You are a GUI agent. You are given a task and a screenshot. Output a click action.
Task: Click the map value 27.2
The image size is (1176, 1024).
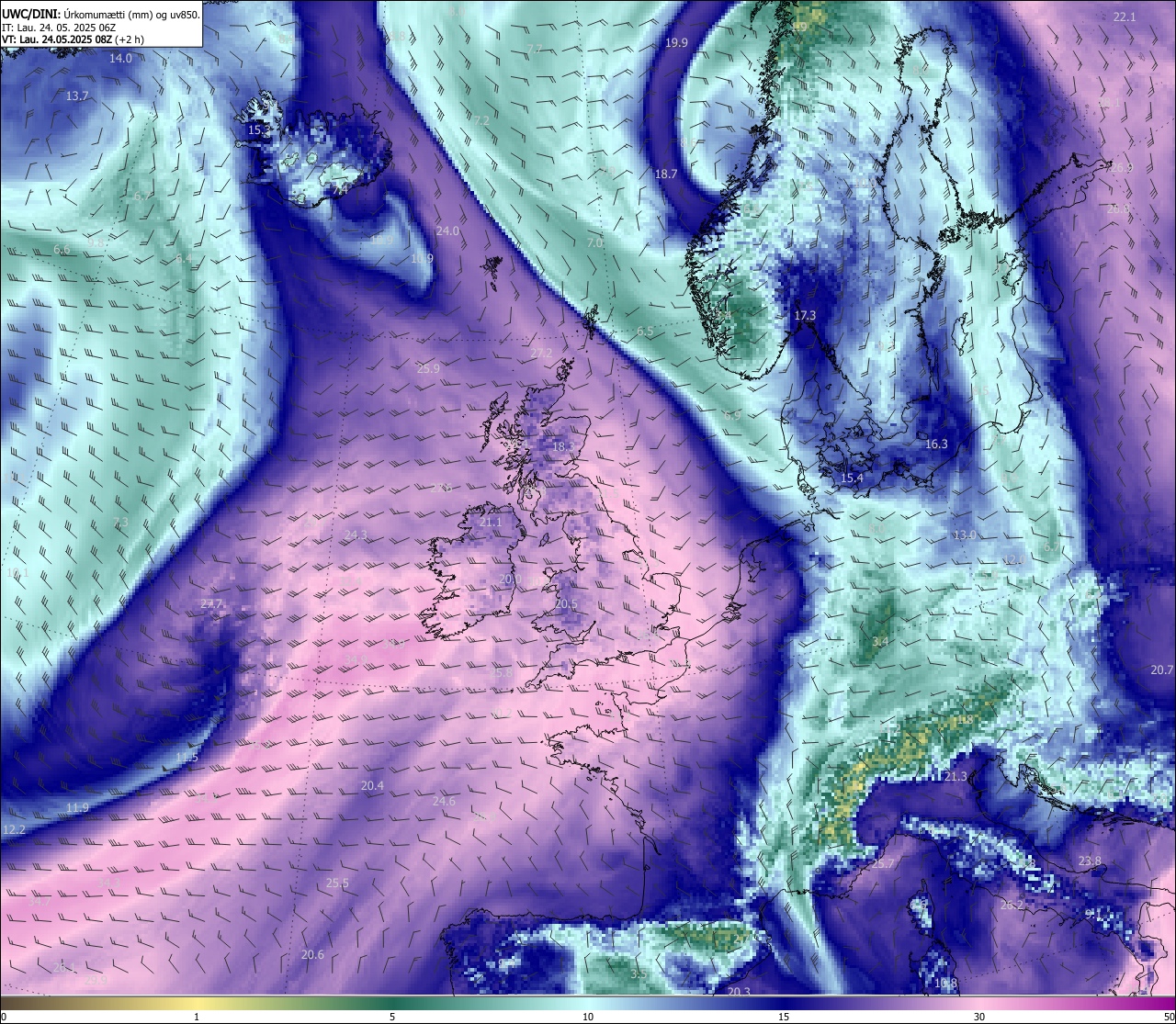[x=541, y=353]
